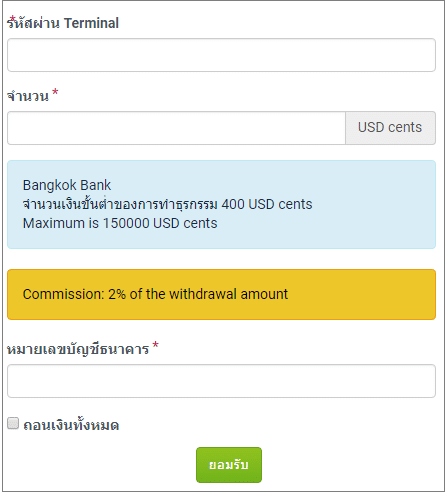
Task: Click the จำนวน field label
Action: [28, 96]
